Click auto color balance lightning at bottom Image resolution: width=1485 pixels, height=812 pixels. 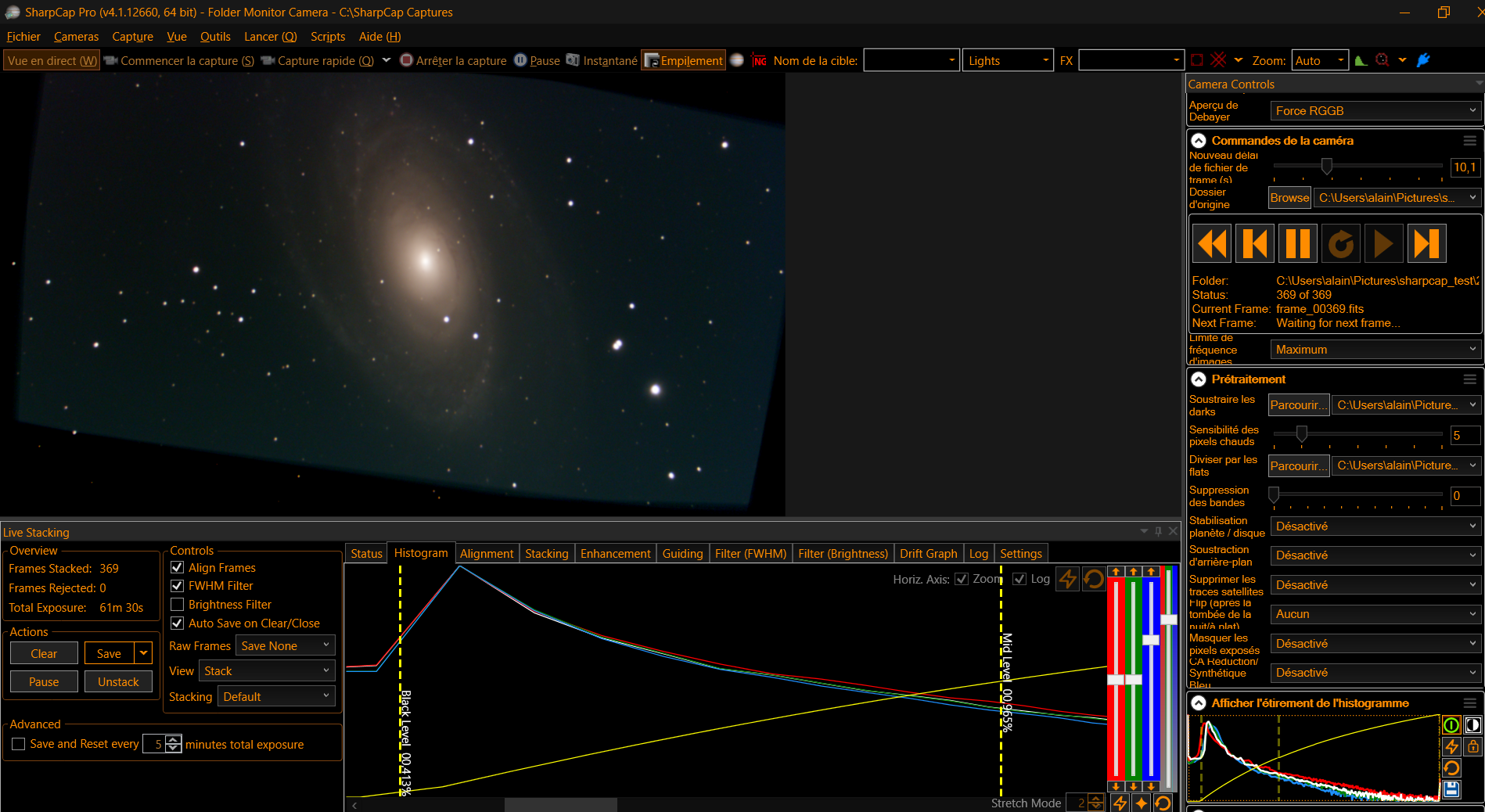tap(1120, 803)
